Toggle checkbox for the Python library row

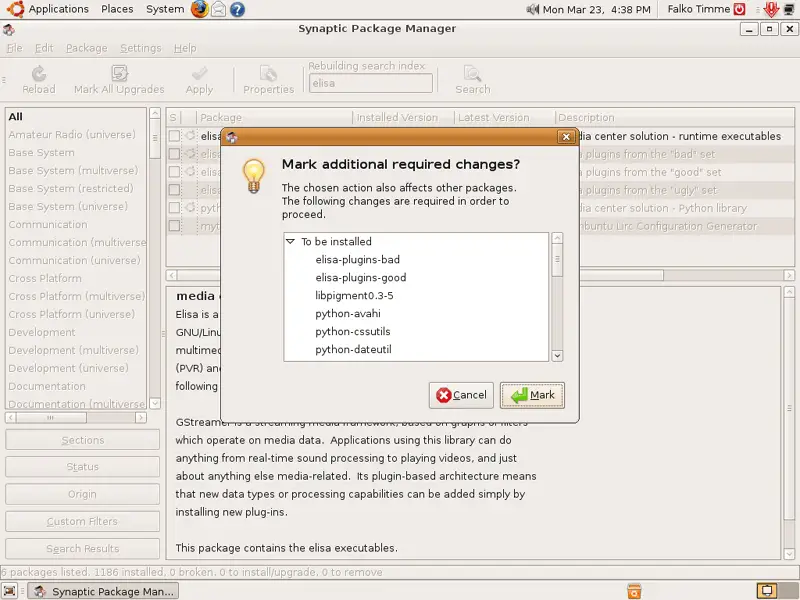point(174,208)
